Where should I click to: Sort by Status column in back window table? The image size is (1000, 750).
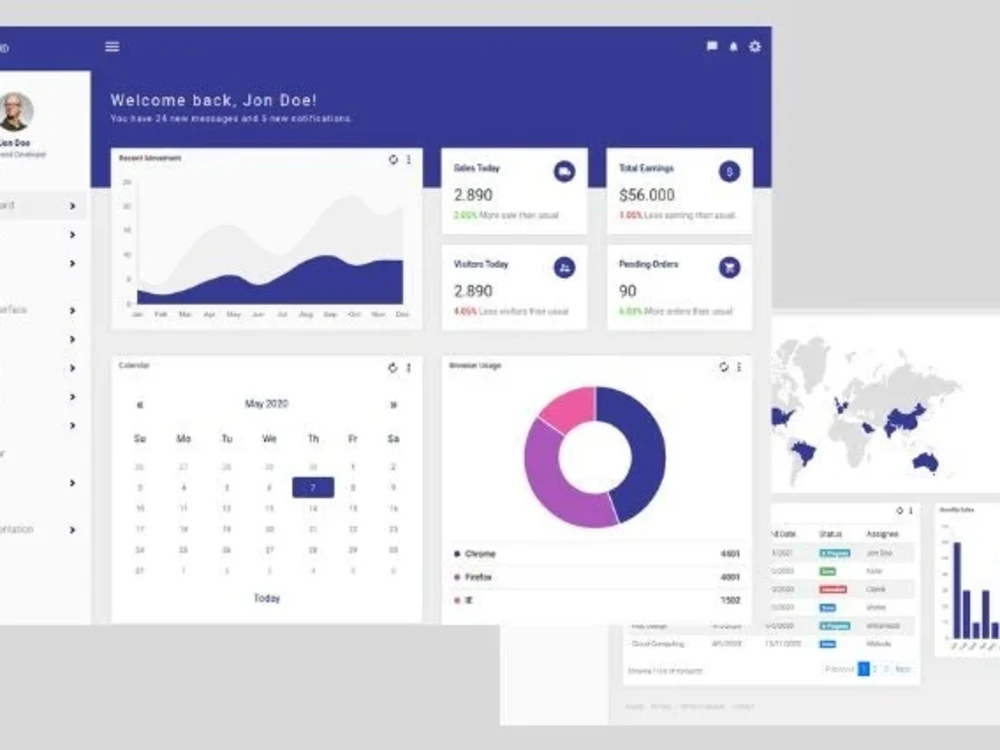coord(830,534)
